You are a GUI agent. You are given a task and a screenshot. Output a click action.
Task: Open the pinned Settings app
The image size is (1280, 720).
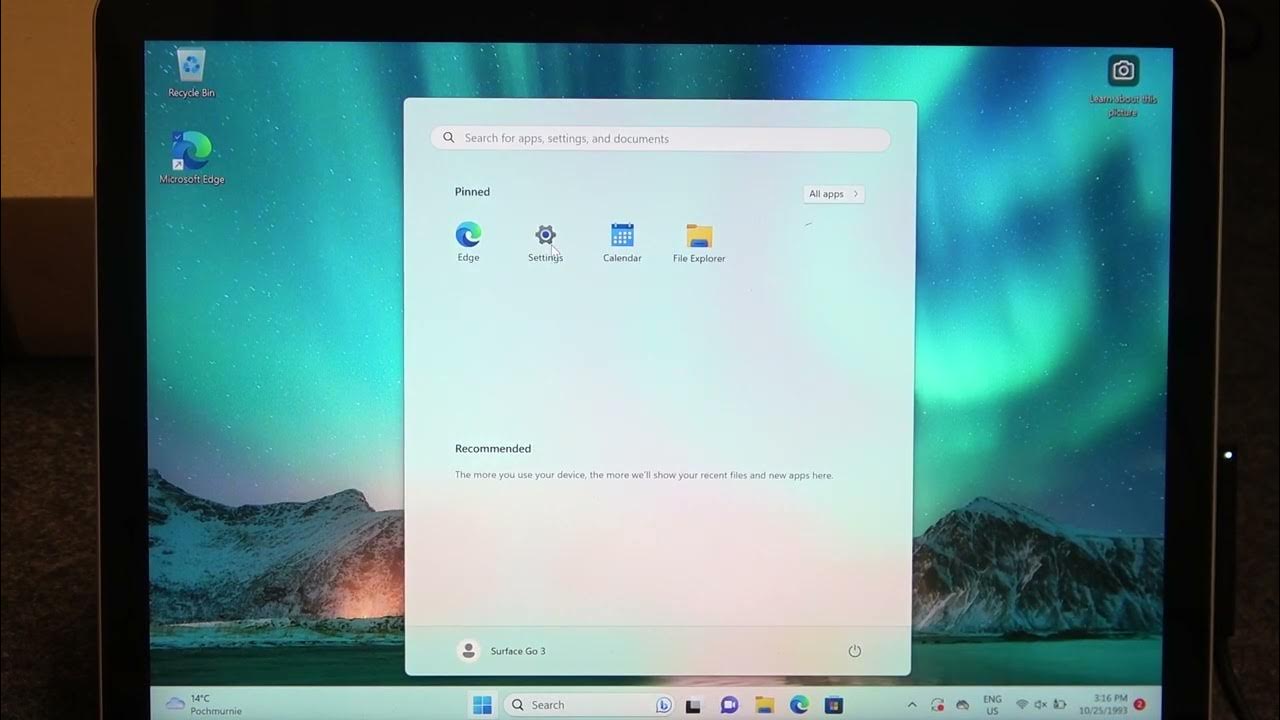coord(545,242)
